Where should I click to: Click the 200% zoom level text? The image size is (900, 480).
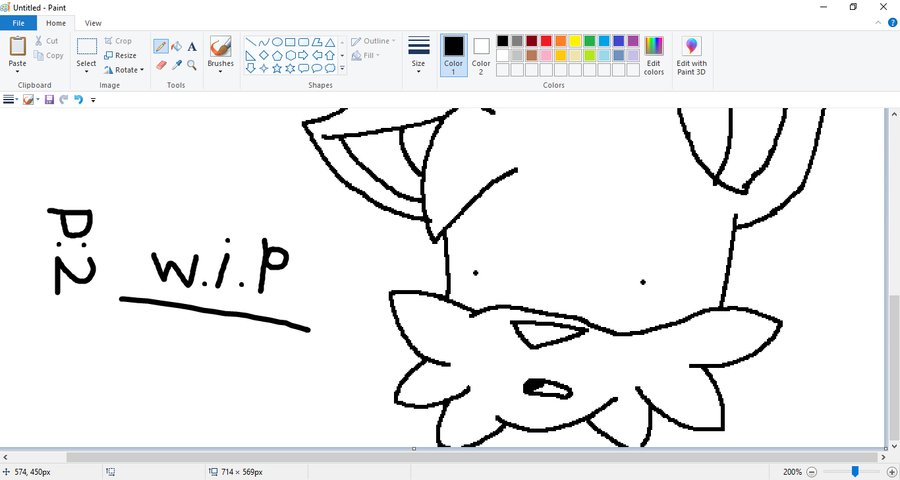(792, 472)
